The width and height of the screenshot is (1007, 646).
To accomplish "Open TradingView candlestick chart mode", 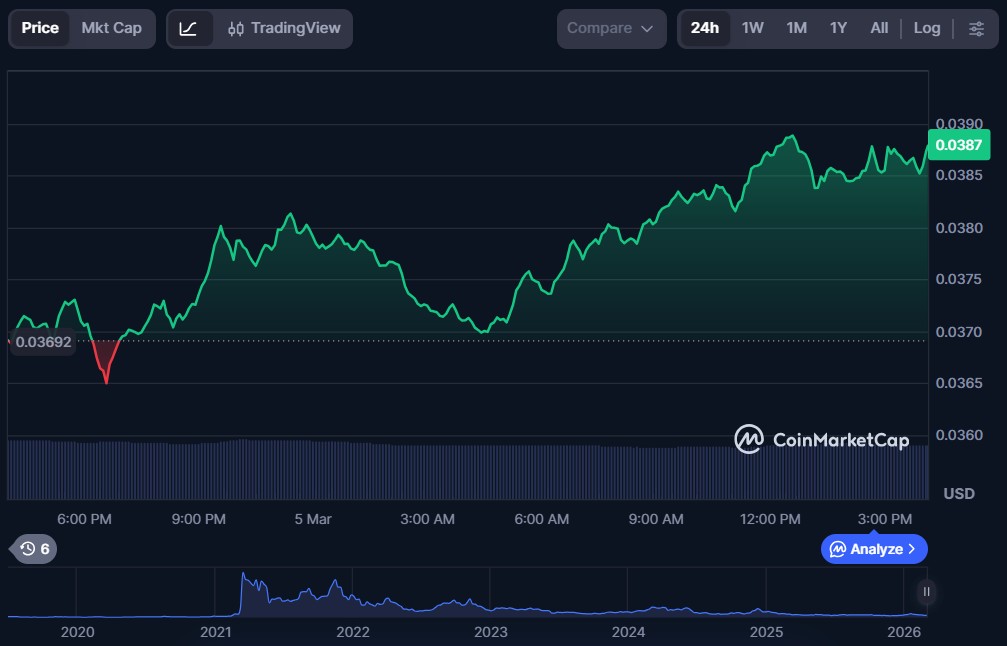I will tap(284, 28).
